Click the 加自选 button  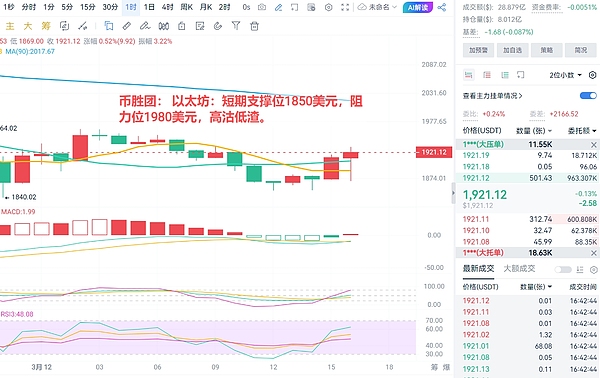pyautogui.click(x=512, y=50)
